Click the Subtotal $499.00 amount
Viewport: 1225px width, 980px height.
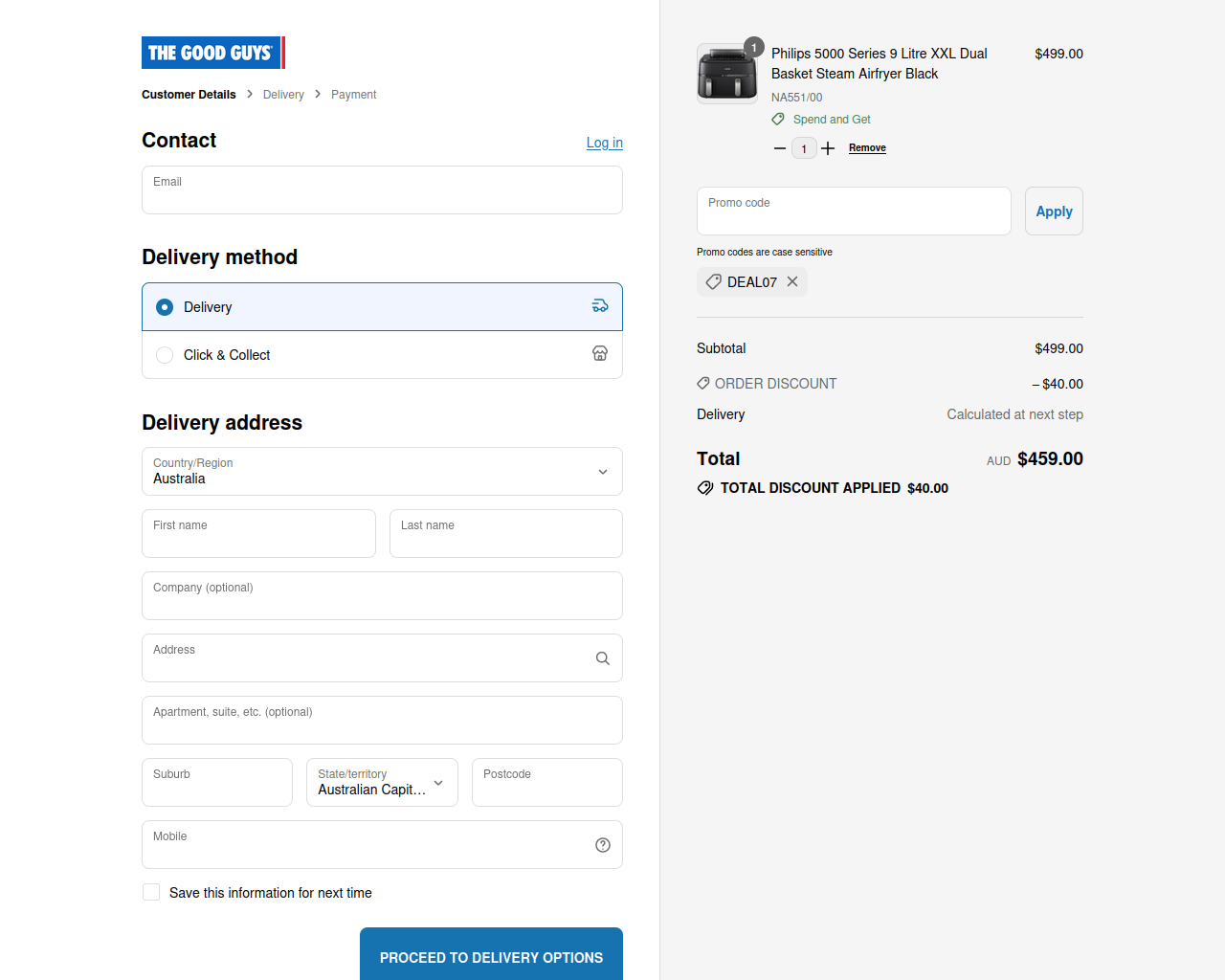pyautogui.click(x=1058, y=348)
